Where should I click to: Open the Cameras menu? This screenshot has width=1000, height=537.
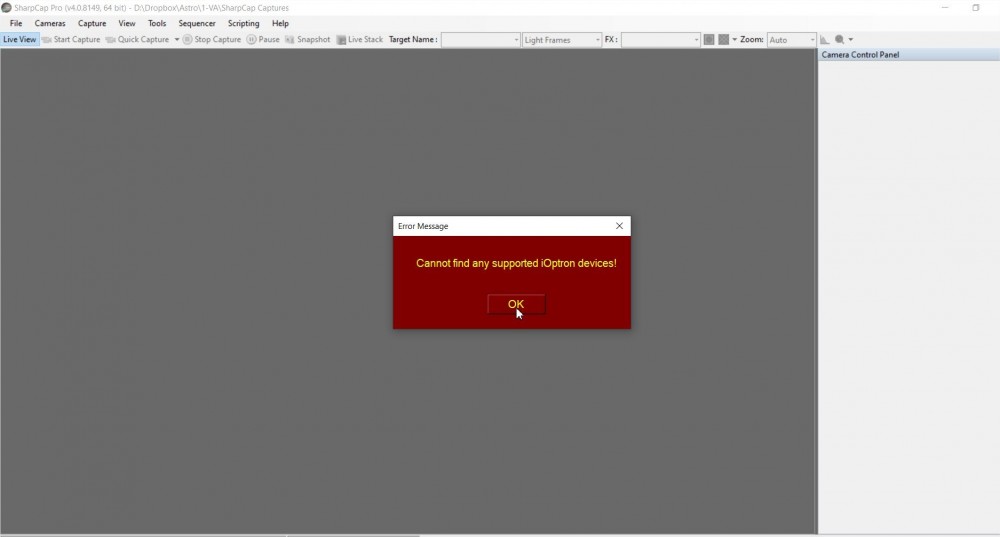pyautogui.click(x=50, y=23)
